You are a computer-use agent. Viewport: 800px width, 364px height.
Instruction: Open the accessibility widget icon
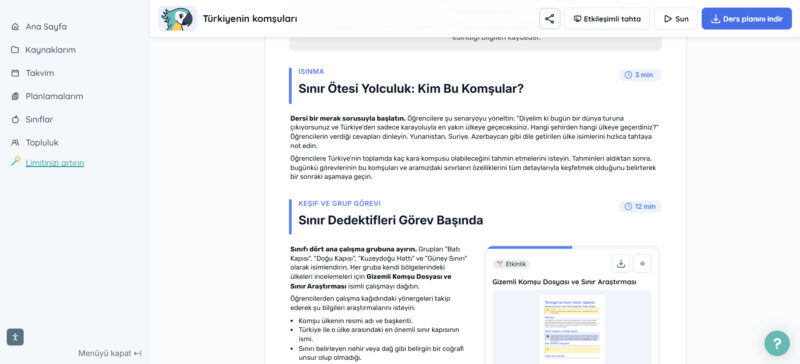pyautogui.click(x=15, y=337)
